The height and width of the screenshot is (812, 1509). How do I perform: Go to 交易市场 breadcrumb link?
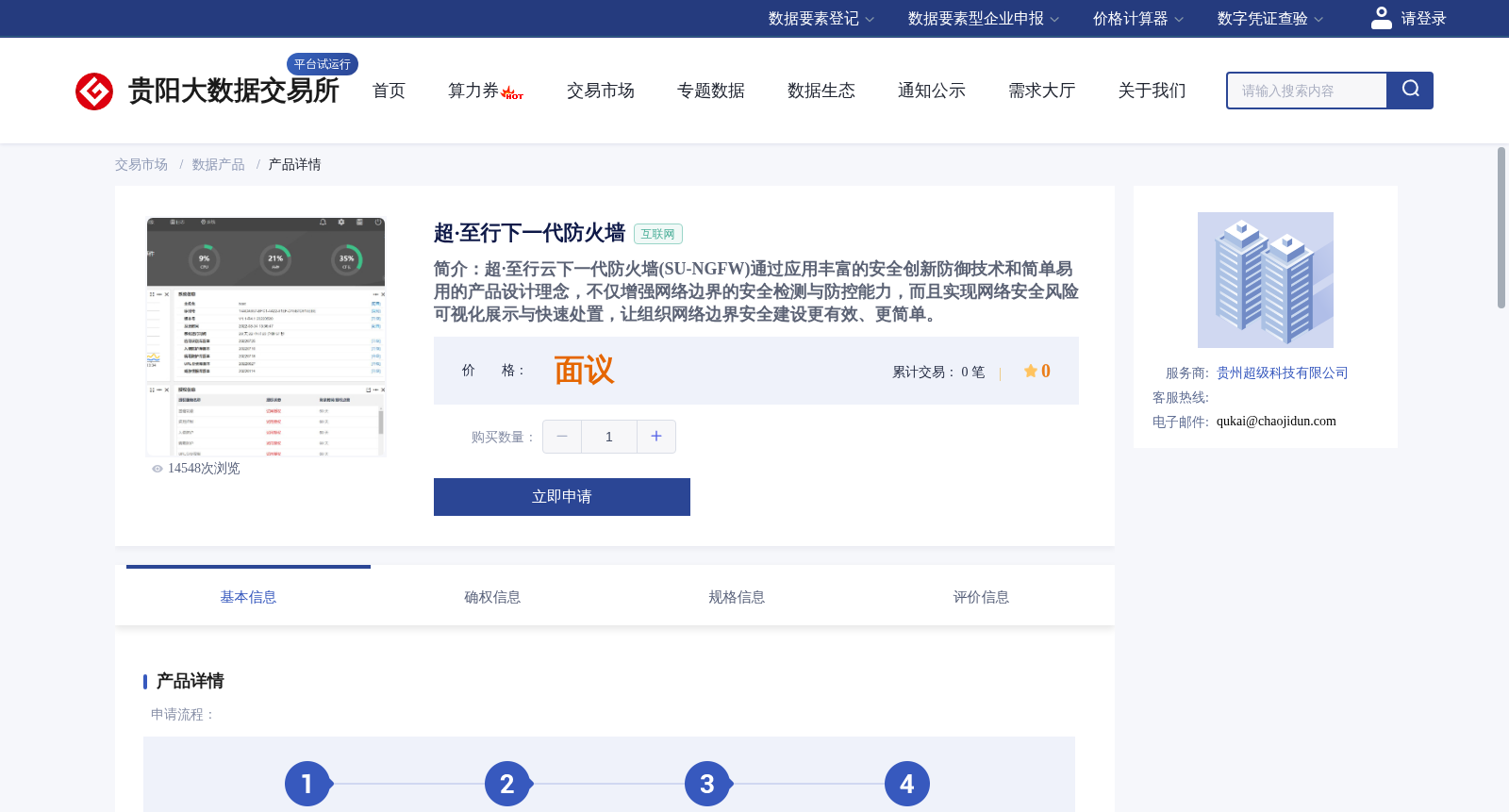click(x=141, y=165)
